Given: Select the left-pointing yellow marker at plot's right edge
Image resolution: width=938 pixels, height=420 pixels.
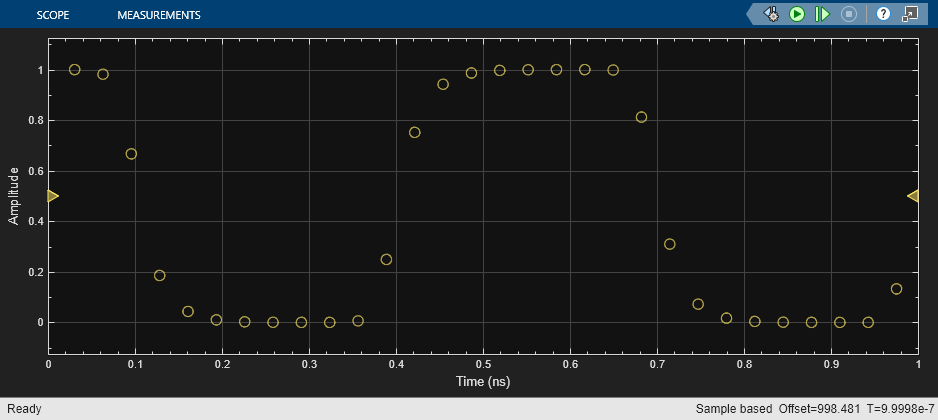Looking at the screenshot, I should [913, 196].
